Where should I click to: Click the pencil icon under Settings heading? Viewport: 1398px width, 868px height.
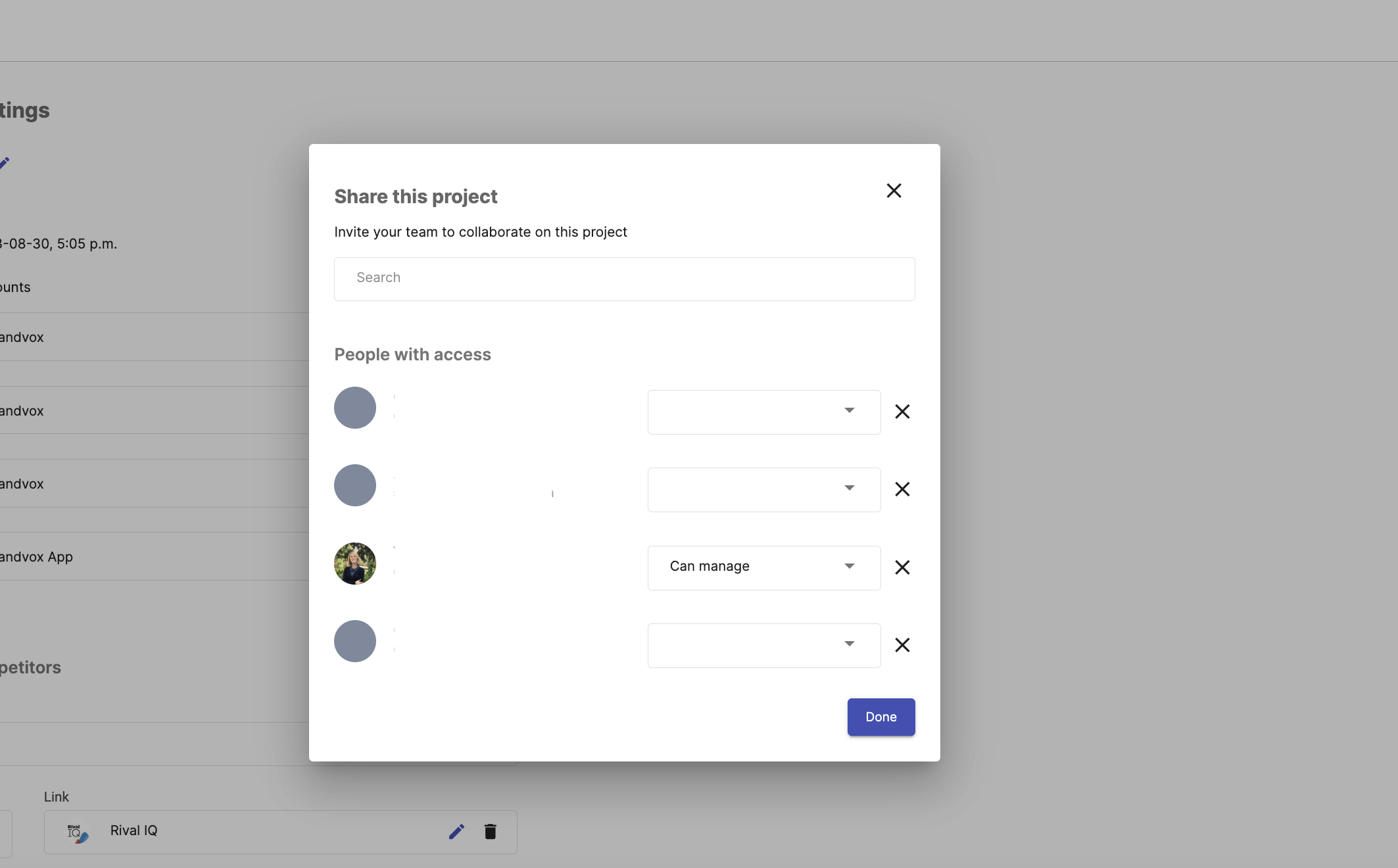[x=4, y=163]
